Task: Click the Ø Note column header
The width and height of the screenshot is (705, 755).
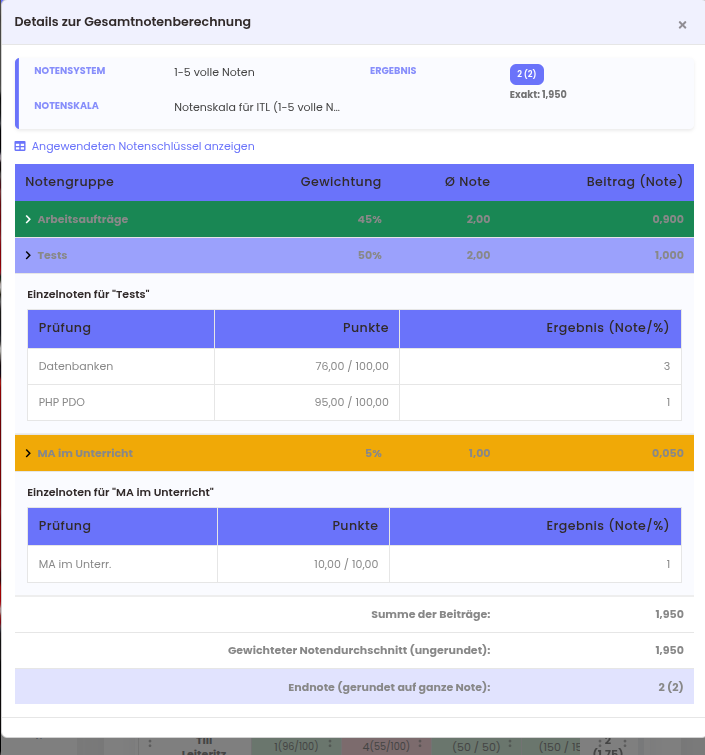Action: point(467,182)
